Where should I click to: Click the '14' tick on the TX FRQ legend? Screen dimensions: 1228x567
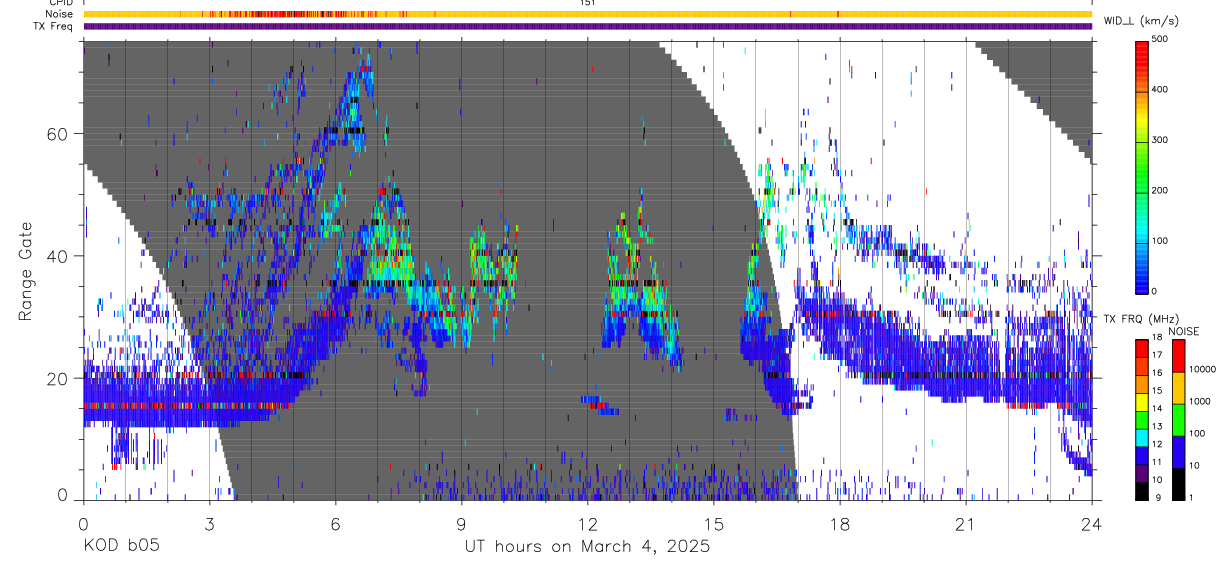click(1157, 408)
